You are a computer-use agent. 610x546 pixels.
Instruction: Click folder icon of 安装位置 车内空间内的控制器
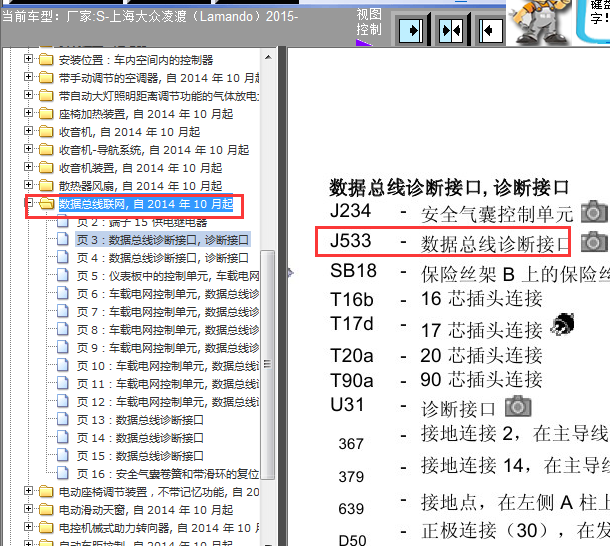(x=46, y=60)
